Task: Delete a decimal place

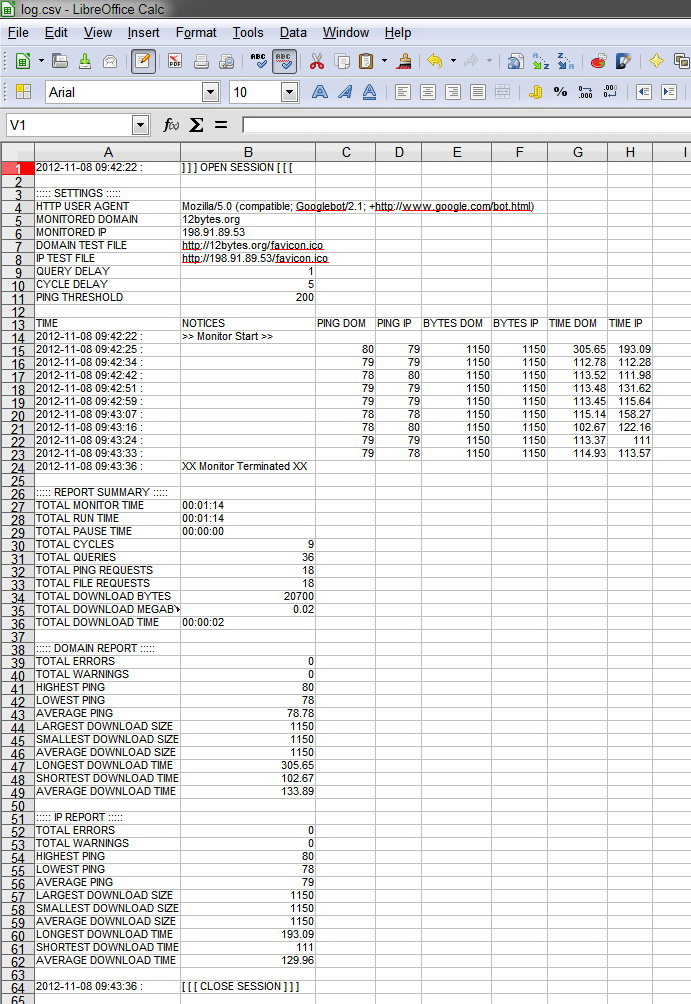Action: pos(610,92)
